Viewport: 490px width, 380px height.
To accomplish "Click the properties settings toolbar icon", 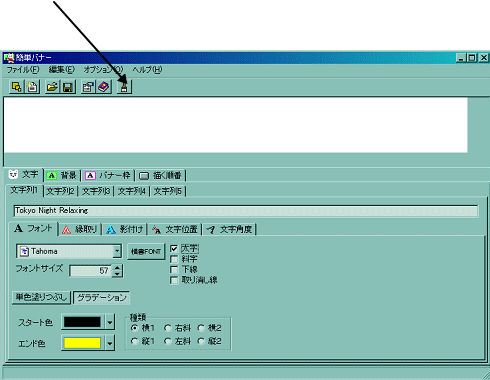I will coord(88,87).
